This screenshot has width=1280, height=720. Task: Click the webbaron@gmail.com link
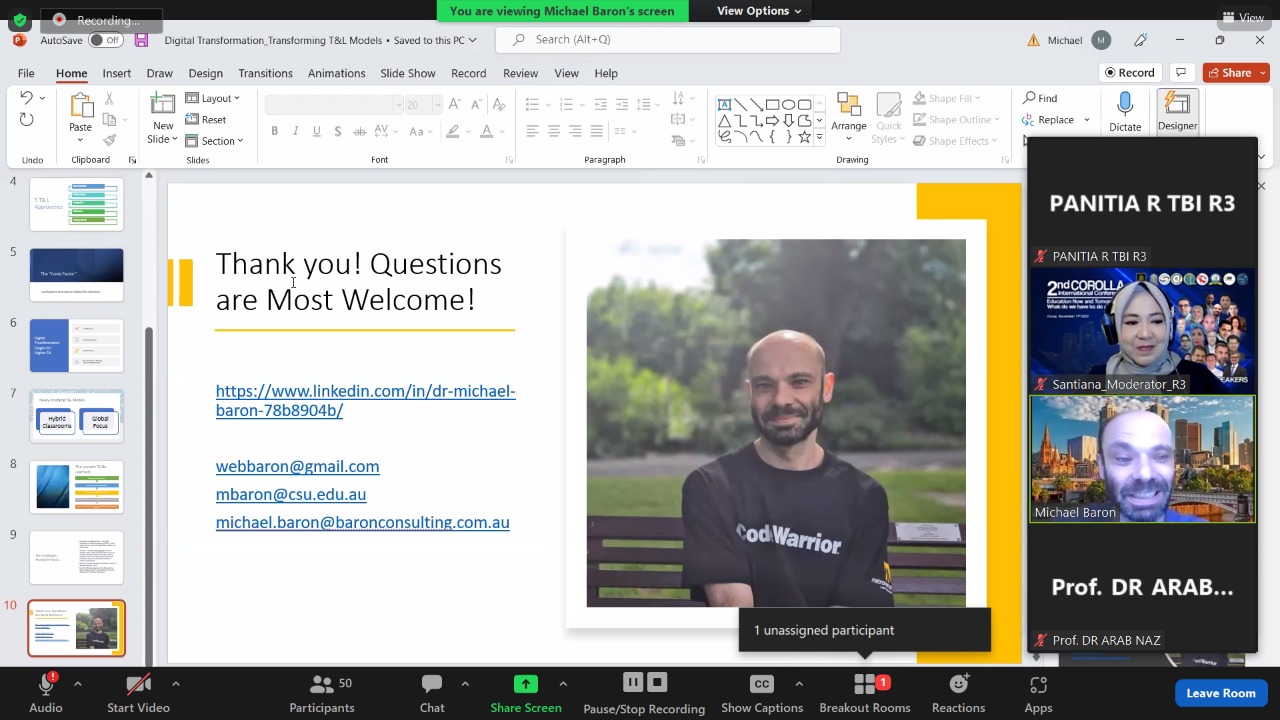(297, 466)
